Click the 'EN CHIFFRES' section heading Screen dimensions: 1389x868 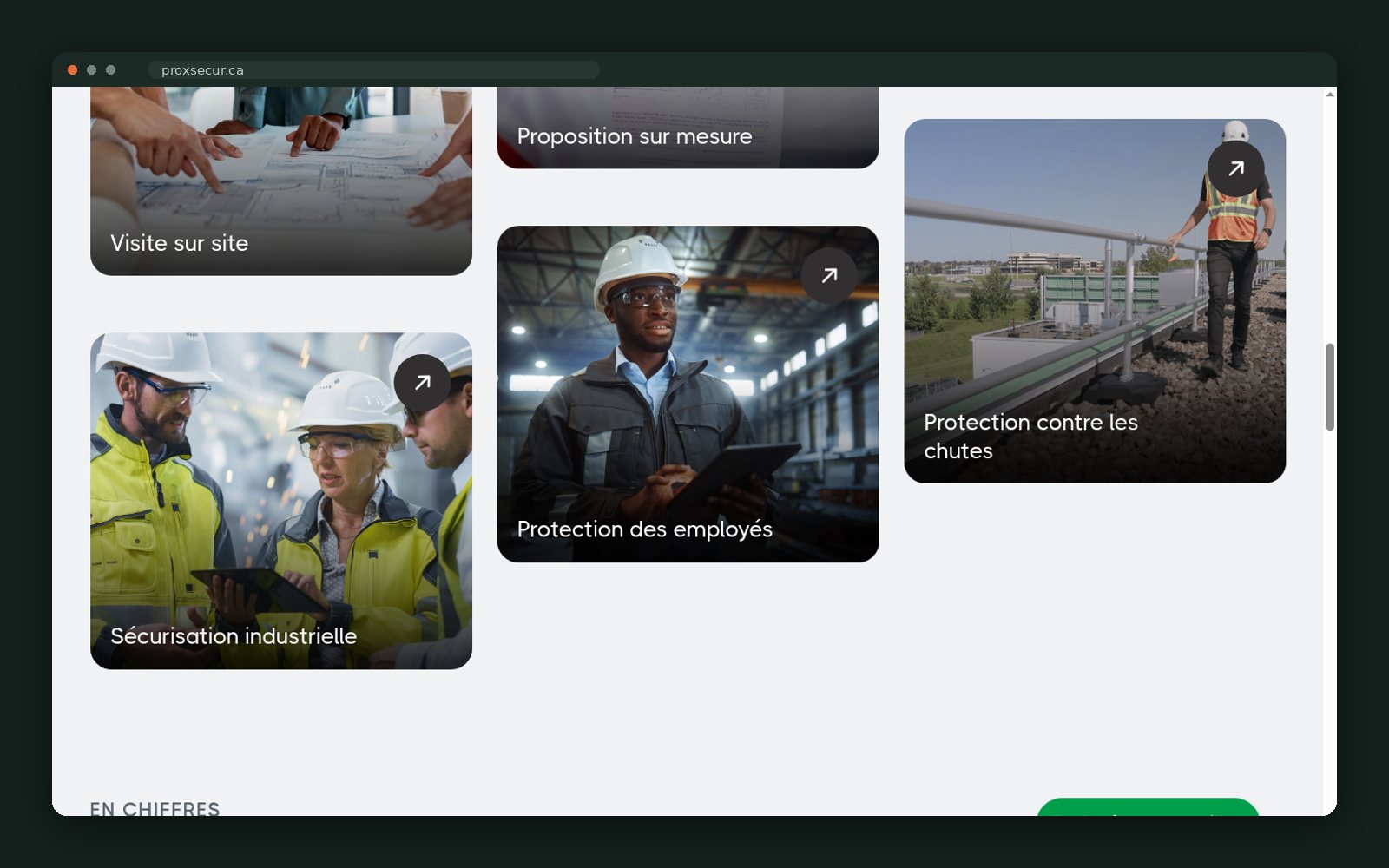tap(155, 808)
